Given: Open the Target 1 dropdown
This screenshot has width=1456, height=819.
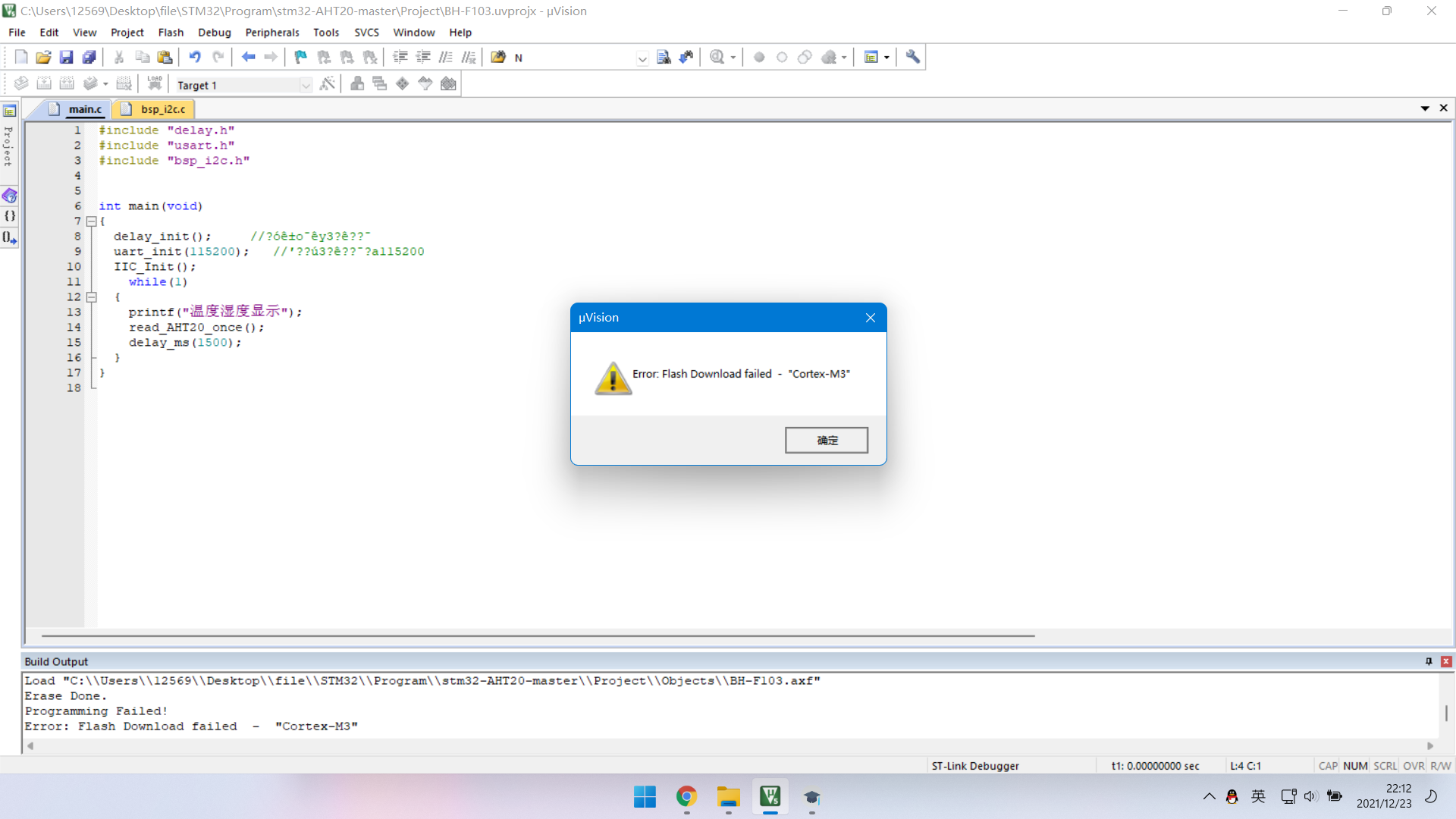Looking at the screenshot, I should point(306,86).
